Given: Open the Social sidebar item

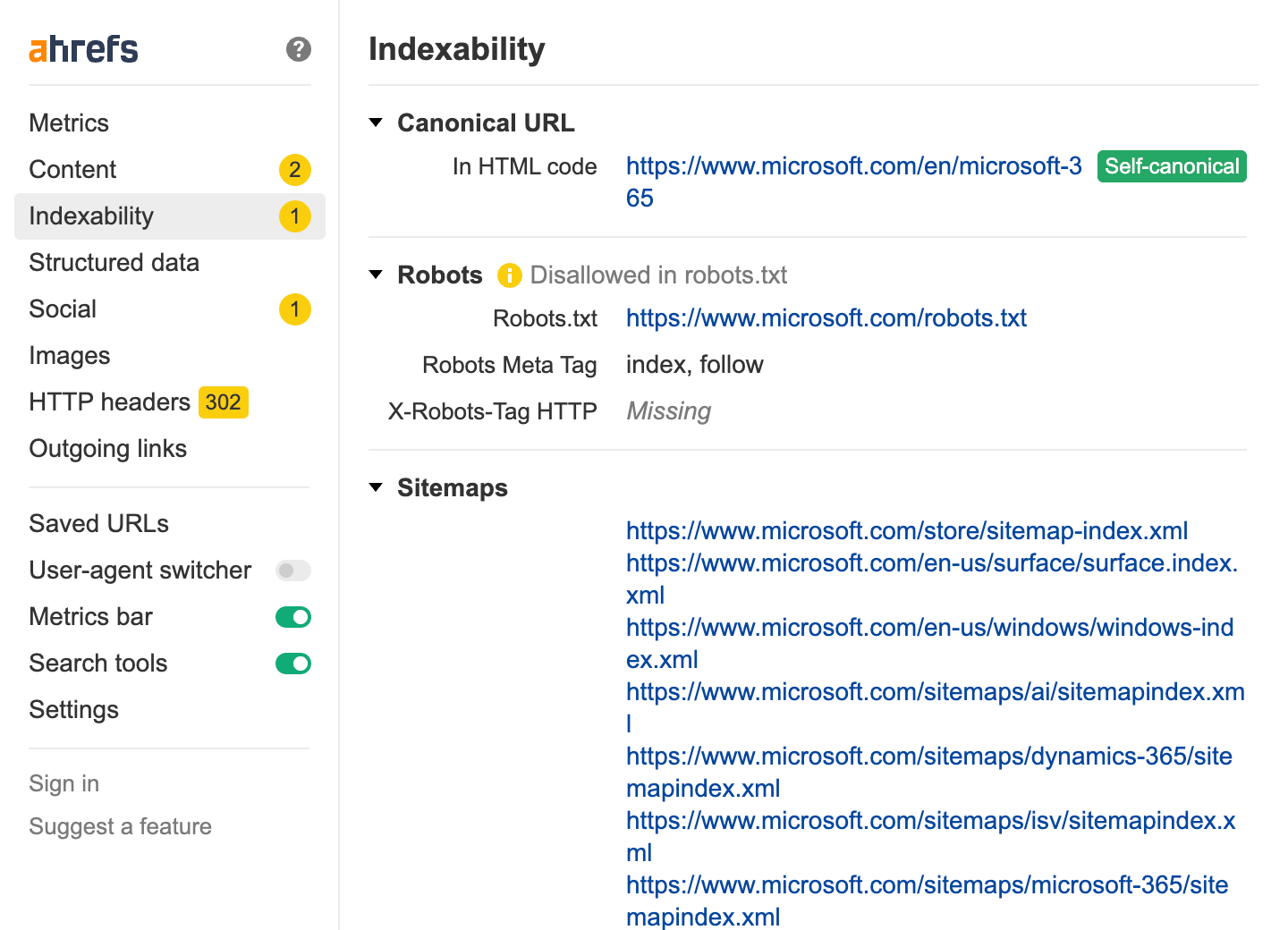Looking at the screenshot, I should (x=170, y=309).
